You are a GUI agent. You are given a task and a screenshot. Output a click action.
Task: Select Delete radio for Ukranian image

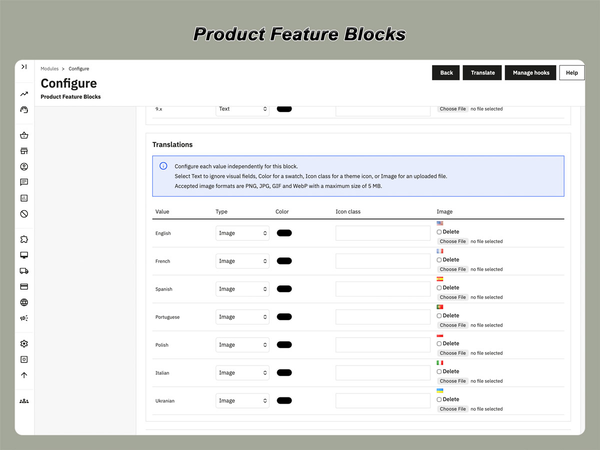tap(439, 399)
